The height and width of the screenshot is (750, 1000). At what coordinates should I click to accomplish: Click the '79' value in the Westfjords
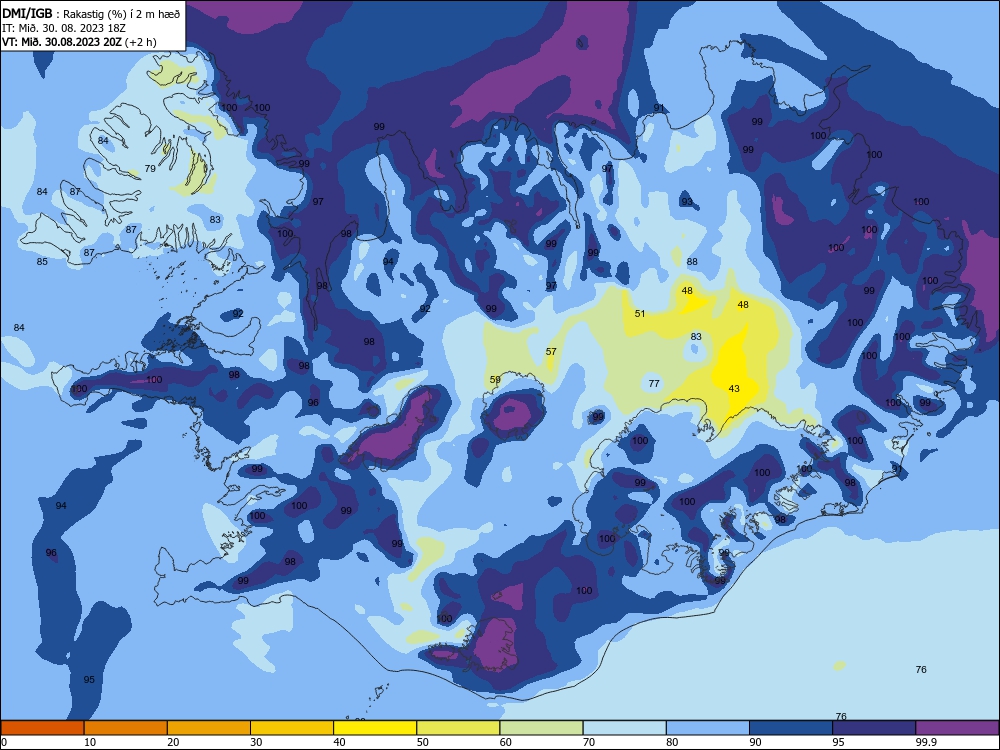tap(150, 168)
